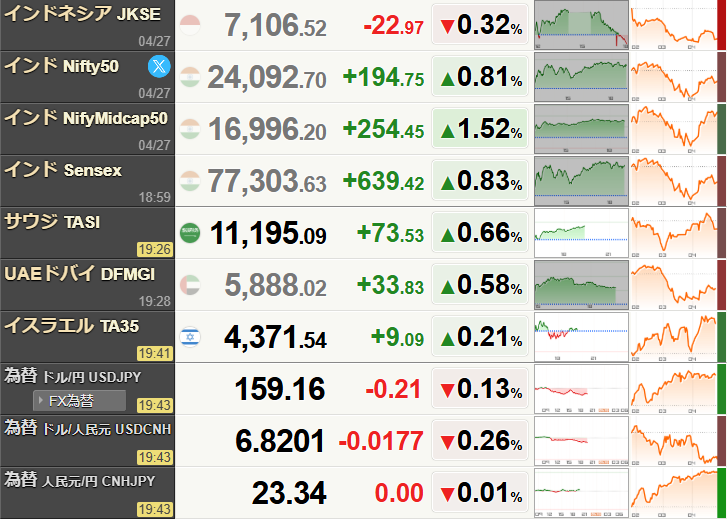
Task: Click the USDJPY rate 159.16
Action: (280, 389)
